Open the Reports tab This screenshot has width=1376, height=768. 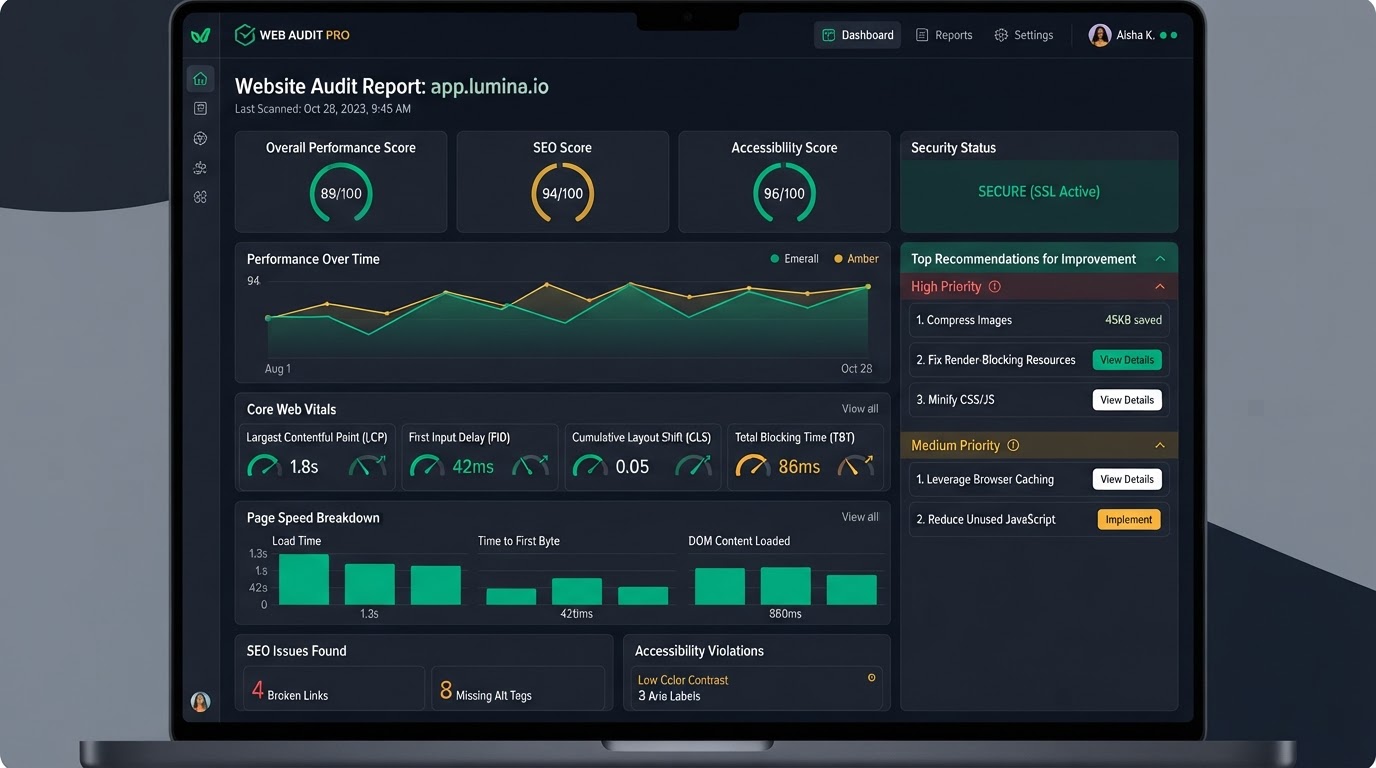(944, 35)
